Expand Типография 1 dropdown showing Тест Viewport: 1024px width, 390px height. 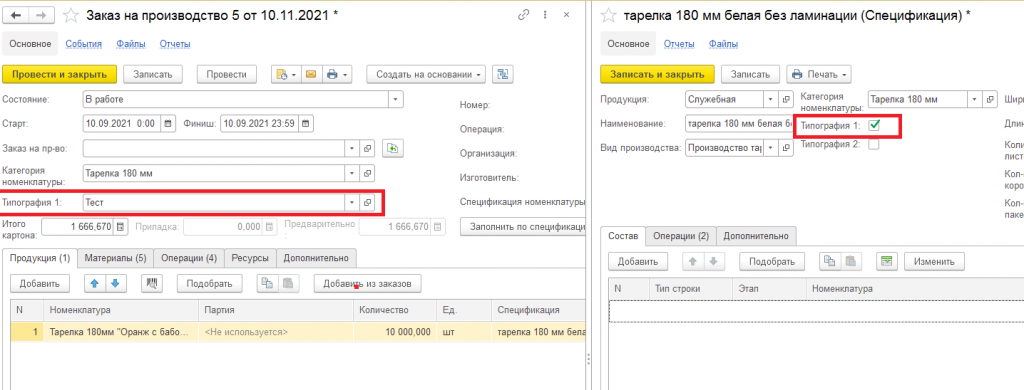pyautogui.click(x=353, y=203)
